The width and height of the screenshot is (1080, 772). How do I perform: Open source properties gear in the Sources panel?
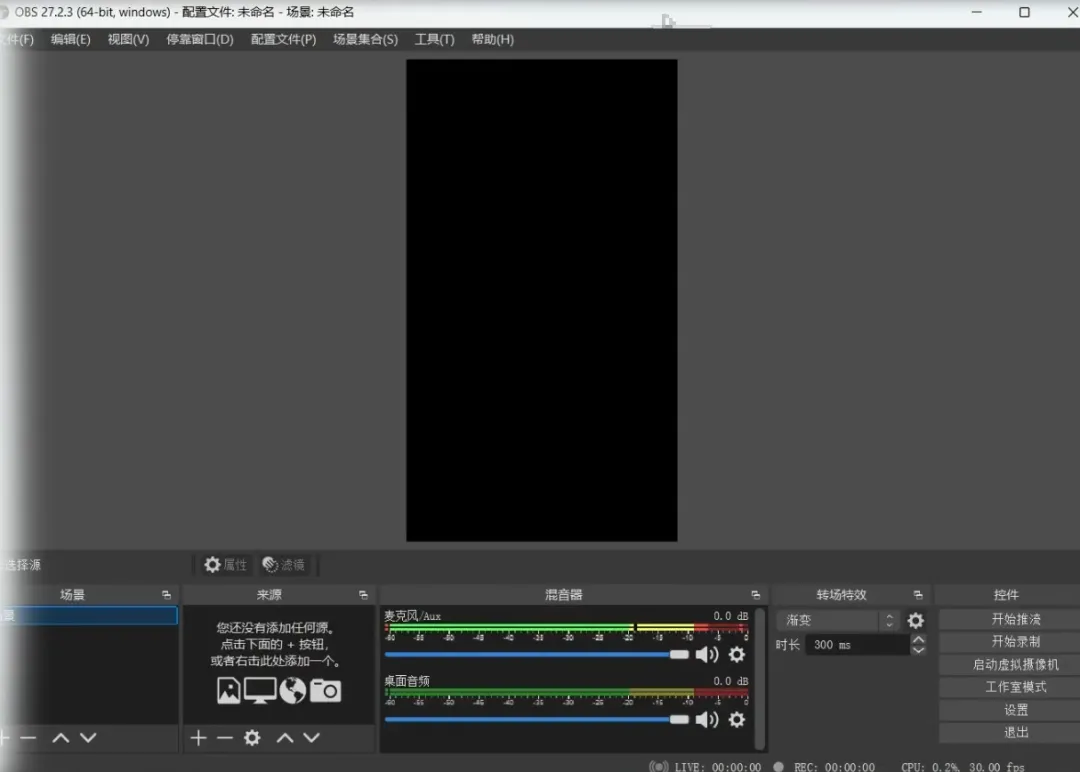click(x=252, y=738)
